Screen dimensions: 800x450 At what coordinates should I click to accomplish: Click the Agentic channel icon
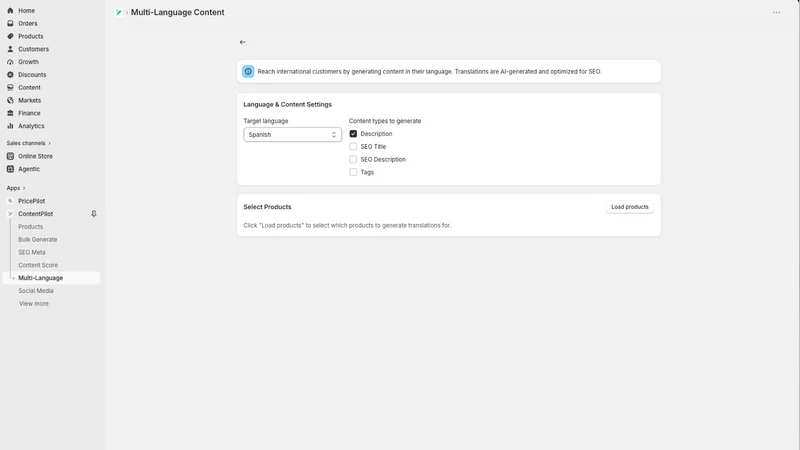point(10,169)
